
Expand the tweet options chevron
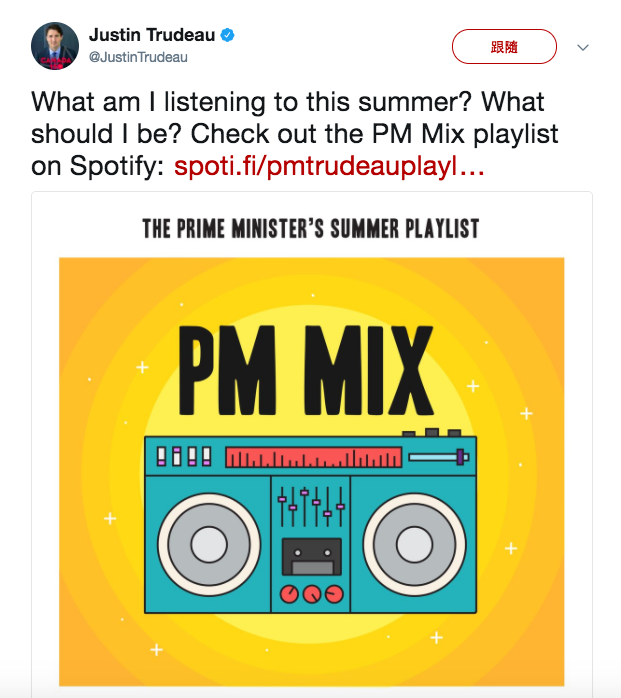(x=583, y=47)
